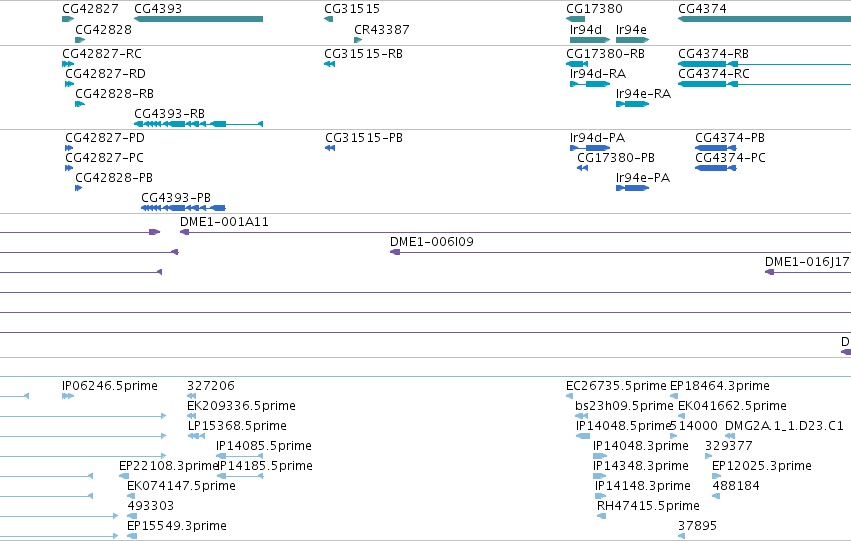
Task: Click the 37895 EST label
Action: pos(697,526)
